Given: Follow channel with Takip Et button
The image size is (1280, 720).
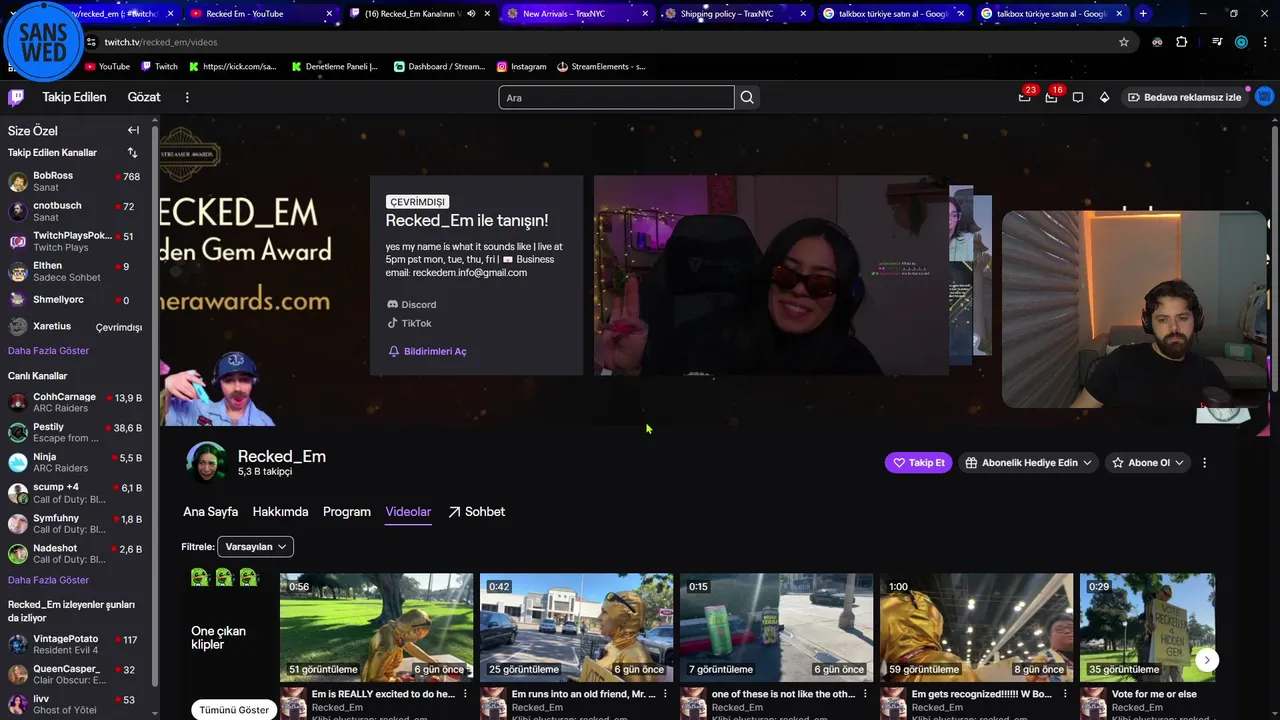Looking at the screenshot, I should [x=919, y=463].
